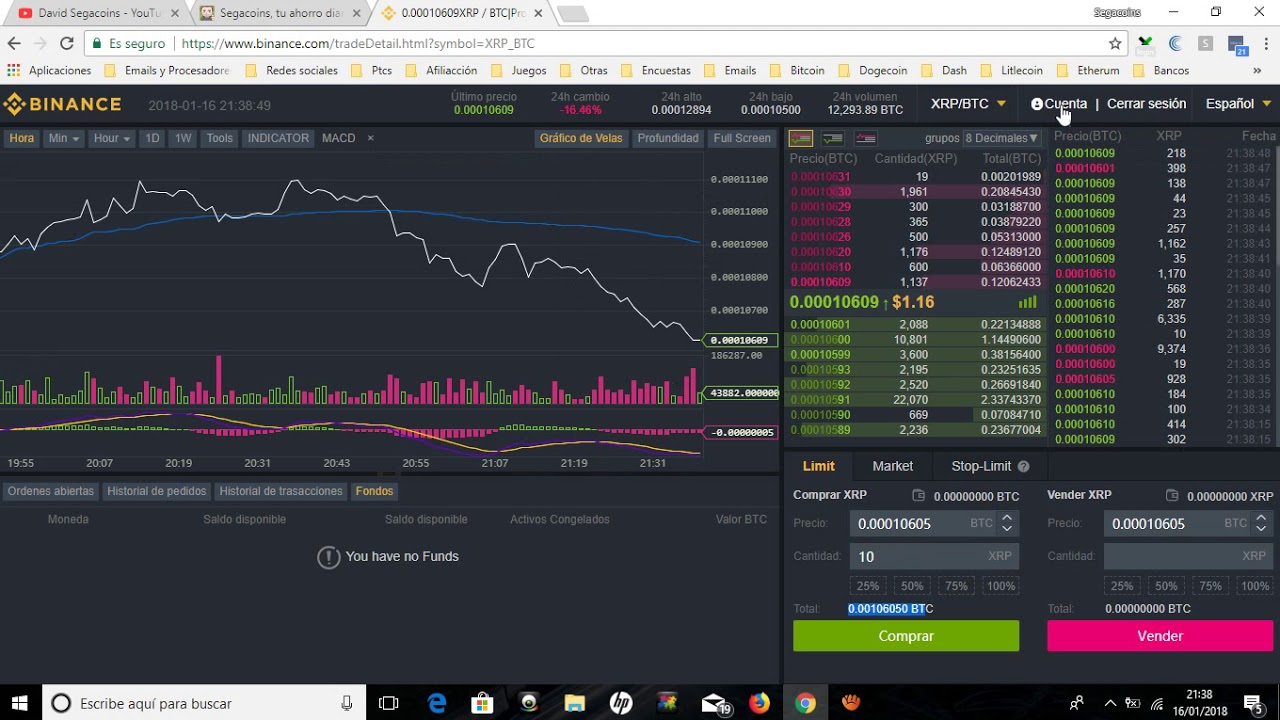Click the wallet icon next to Comprar XRP
Screen dimensions: 1280x720
(x=919, y=496)
